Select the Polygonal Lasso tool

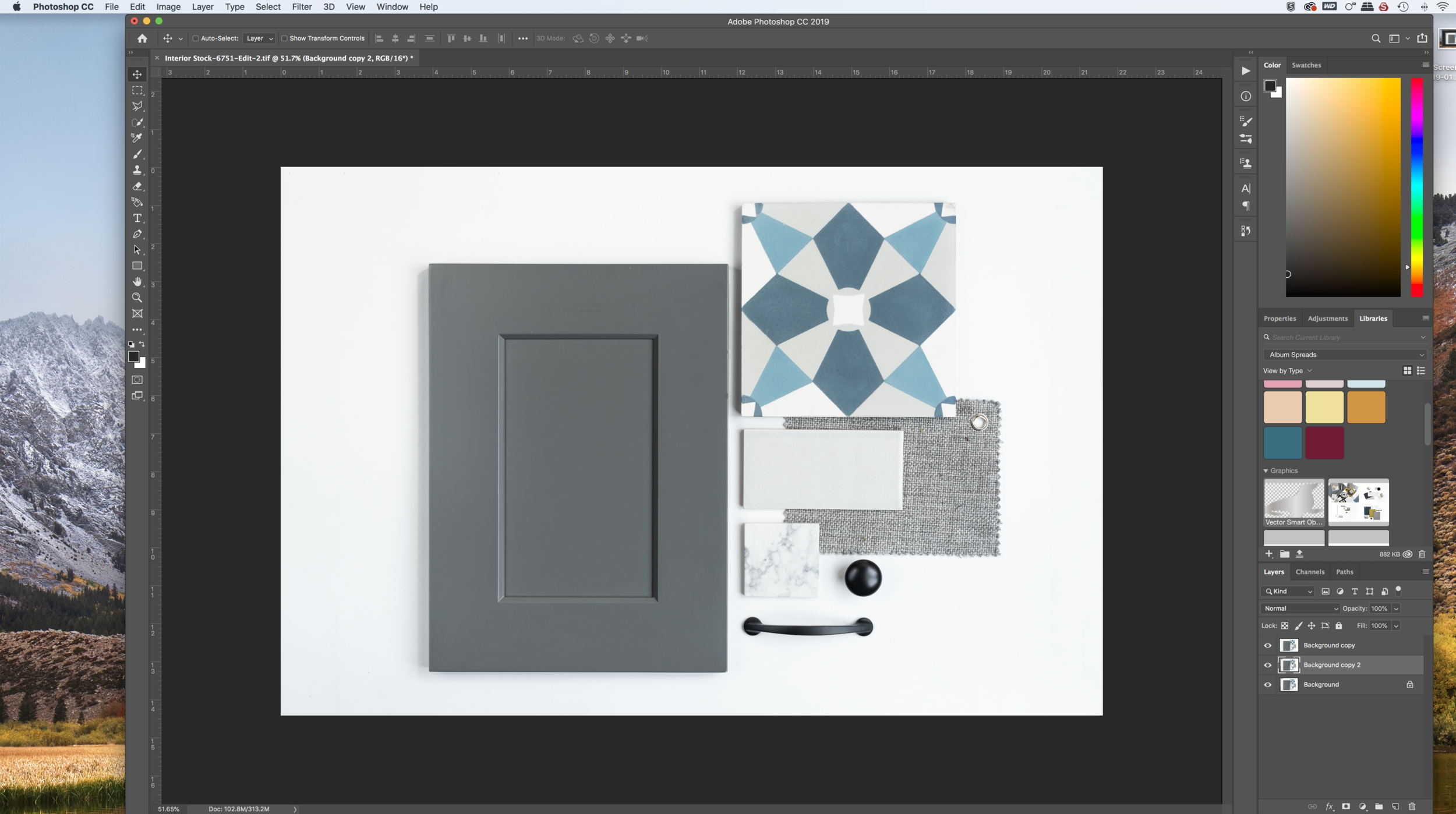point(137,106)
